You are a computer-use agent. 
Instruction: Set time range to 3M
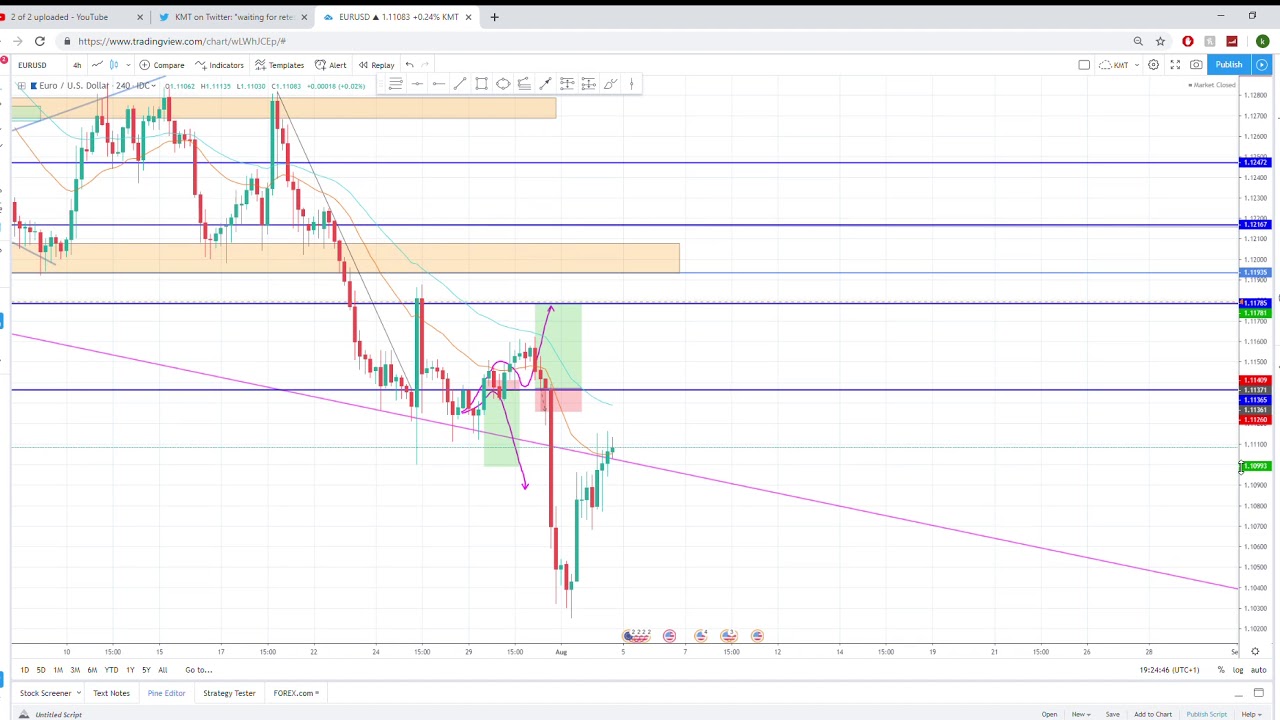[75, 670]
